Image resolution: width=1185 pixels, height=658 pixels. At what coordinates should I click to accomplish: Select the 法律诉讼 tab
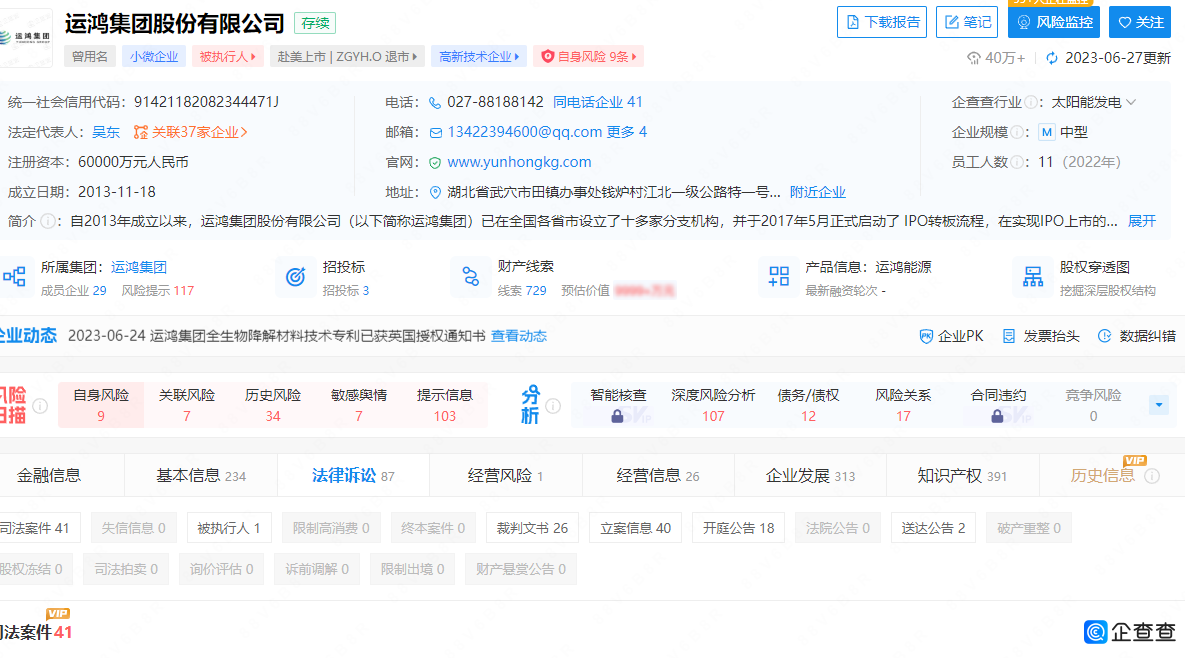(353, 476)
